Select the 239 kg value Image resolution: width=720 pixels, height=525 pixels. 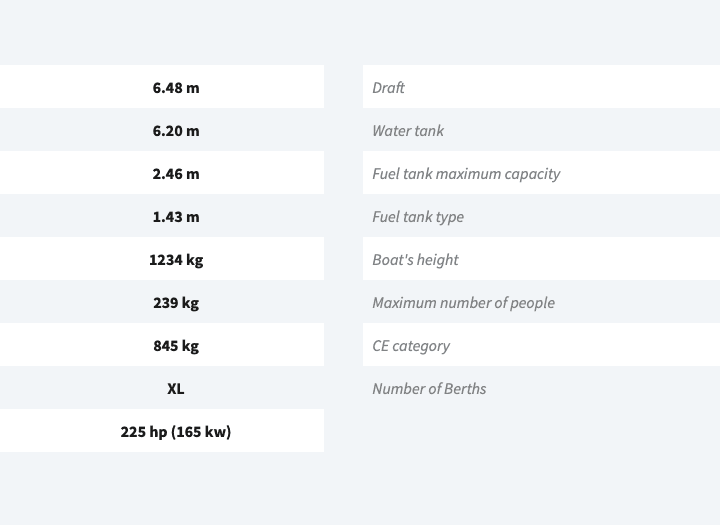(176, 303)
